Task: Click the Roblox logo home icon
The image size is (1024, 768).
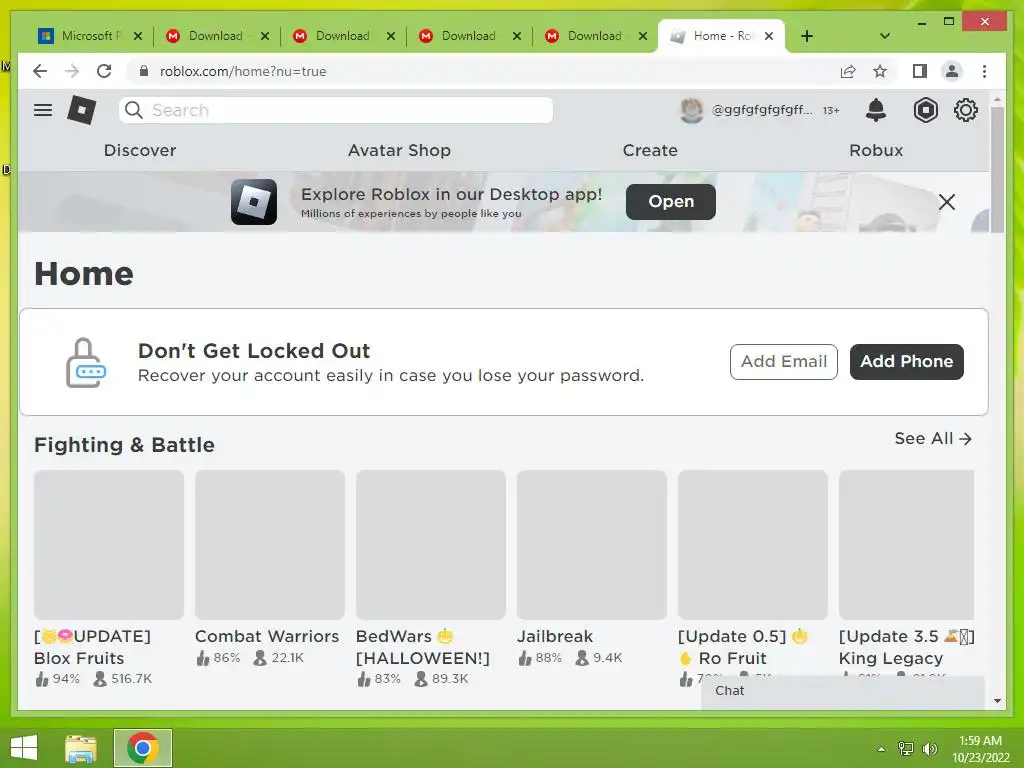Action: tap(82, 110)
